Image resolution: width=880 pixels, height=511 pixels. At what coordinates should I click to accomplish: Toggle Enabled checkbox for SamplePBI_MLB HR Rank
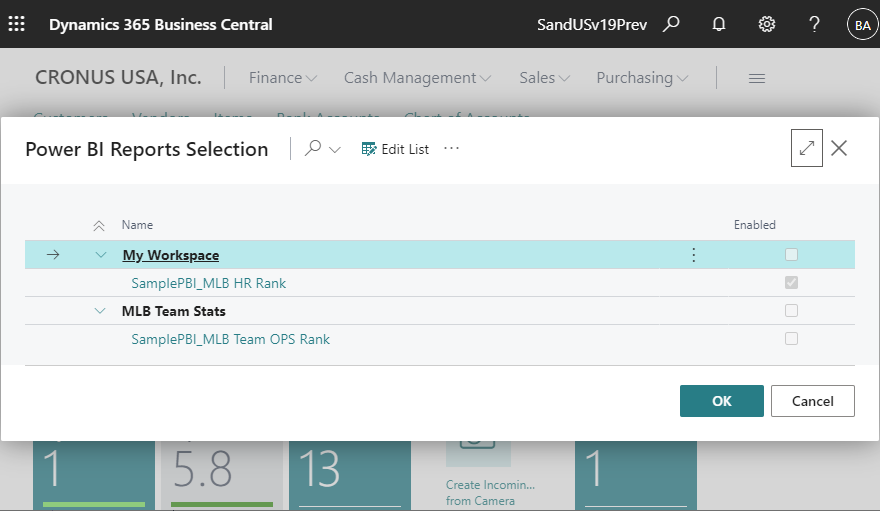791,283
